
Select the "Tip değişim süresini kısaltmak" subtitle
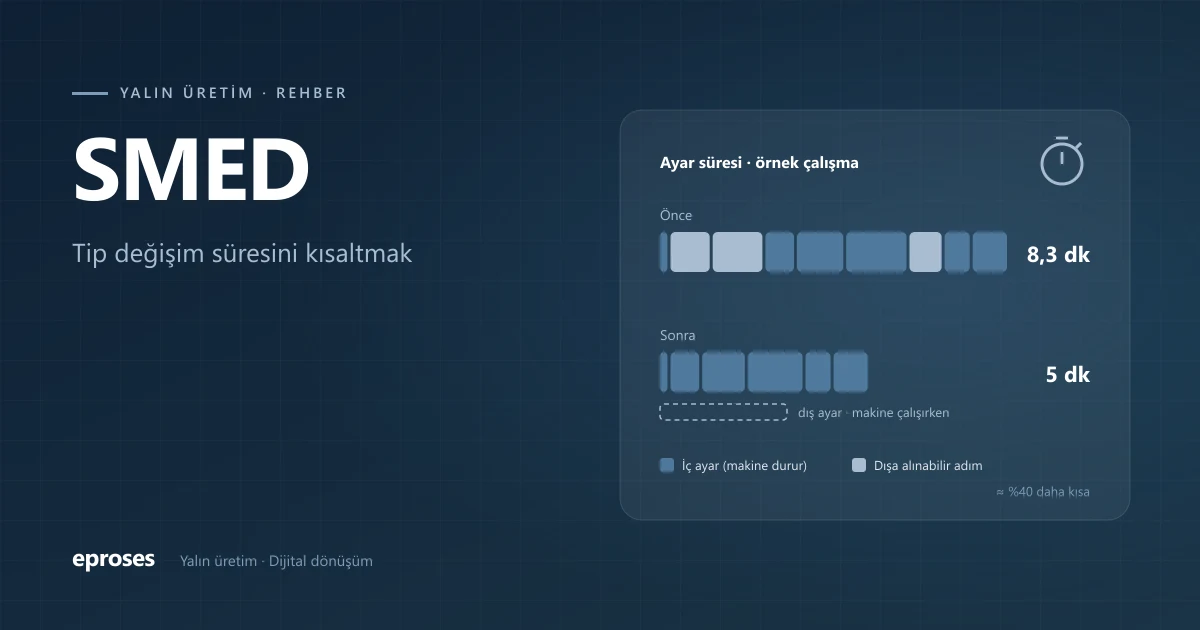242,253
